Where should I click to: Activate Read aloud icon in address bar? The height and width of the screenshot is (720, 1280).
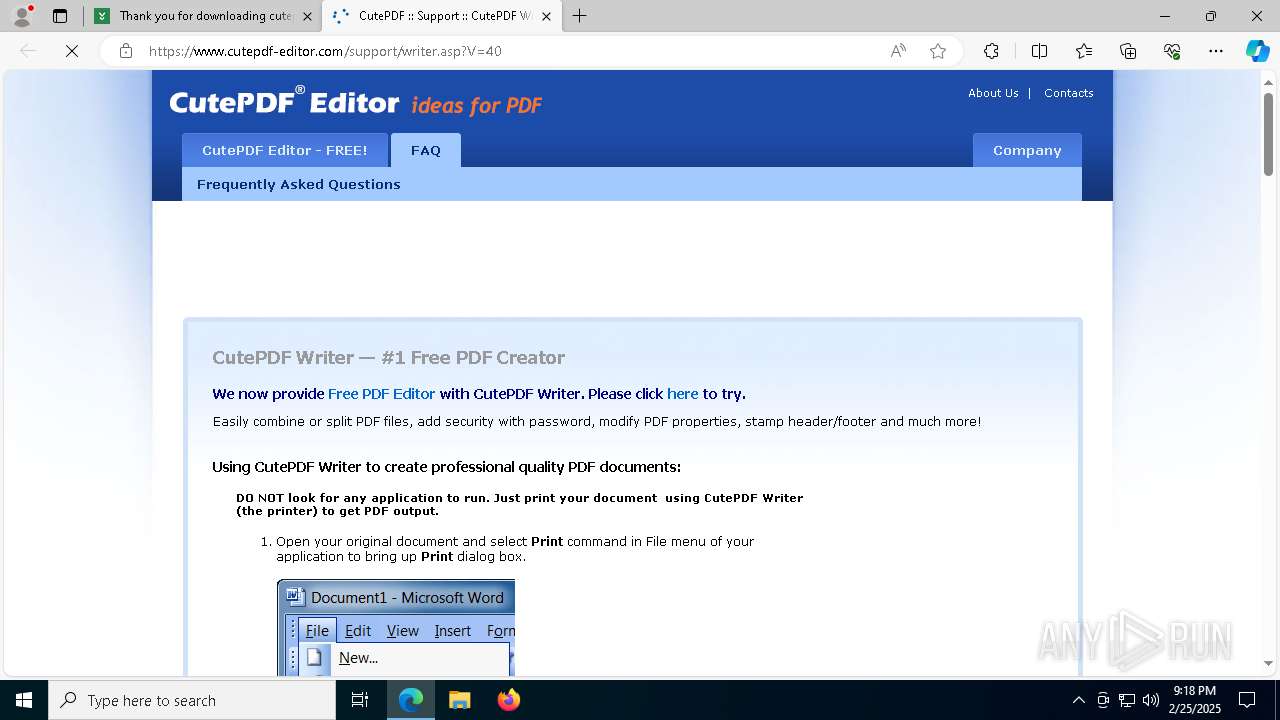(x=898, y=51)
